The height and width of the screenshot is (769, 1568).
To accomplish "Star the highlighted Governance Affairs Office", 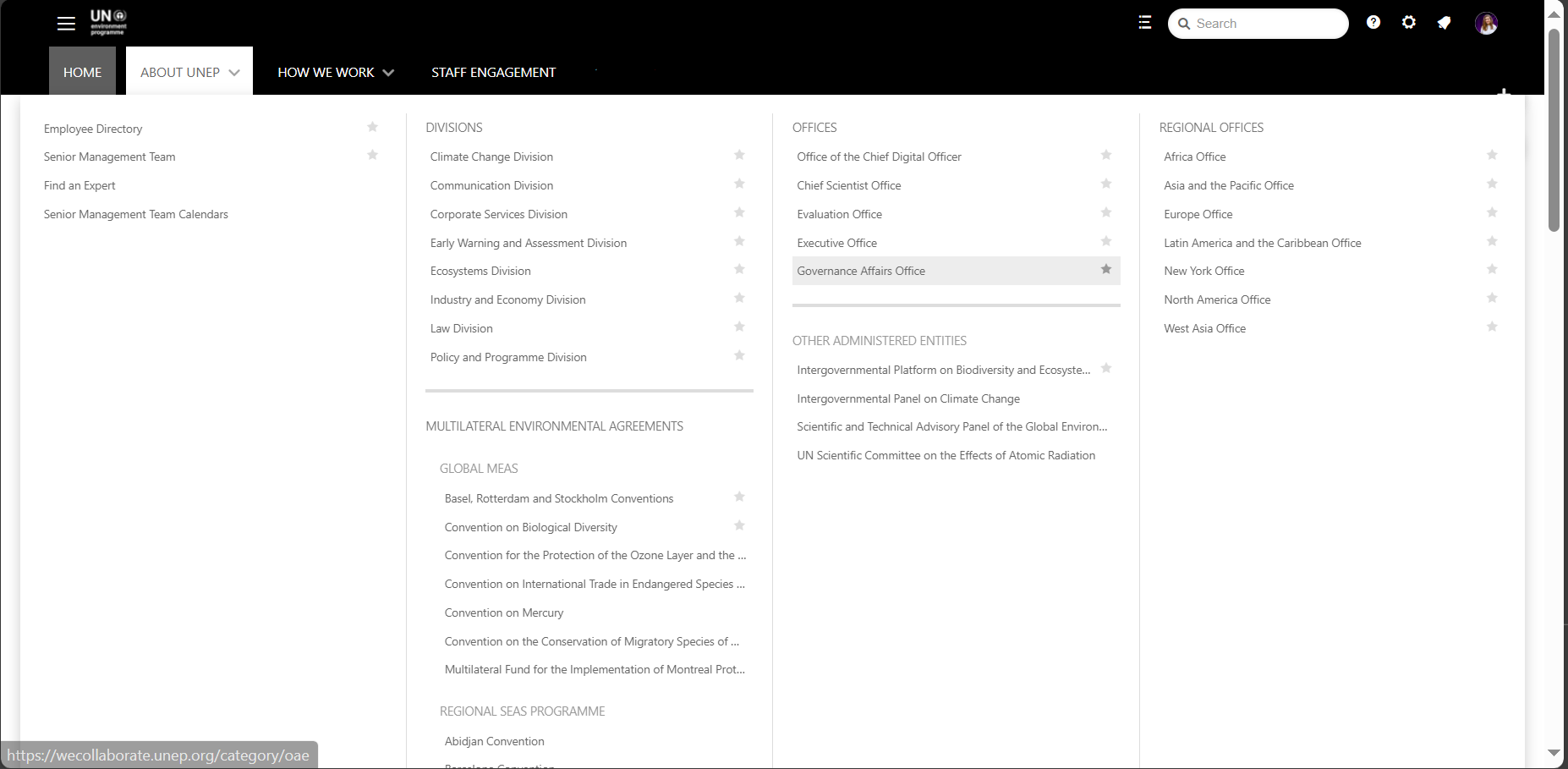I will tap(1106, 269).
